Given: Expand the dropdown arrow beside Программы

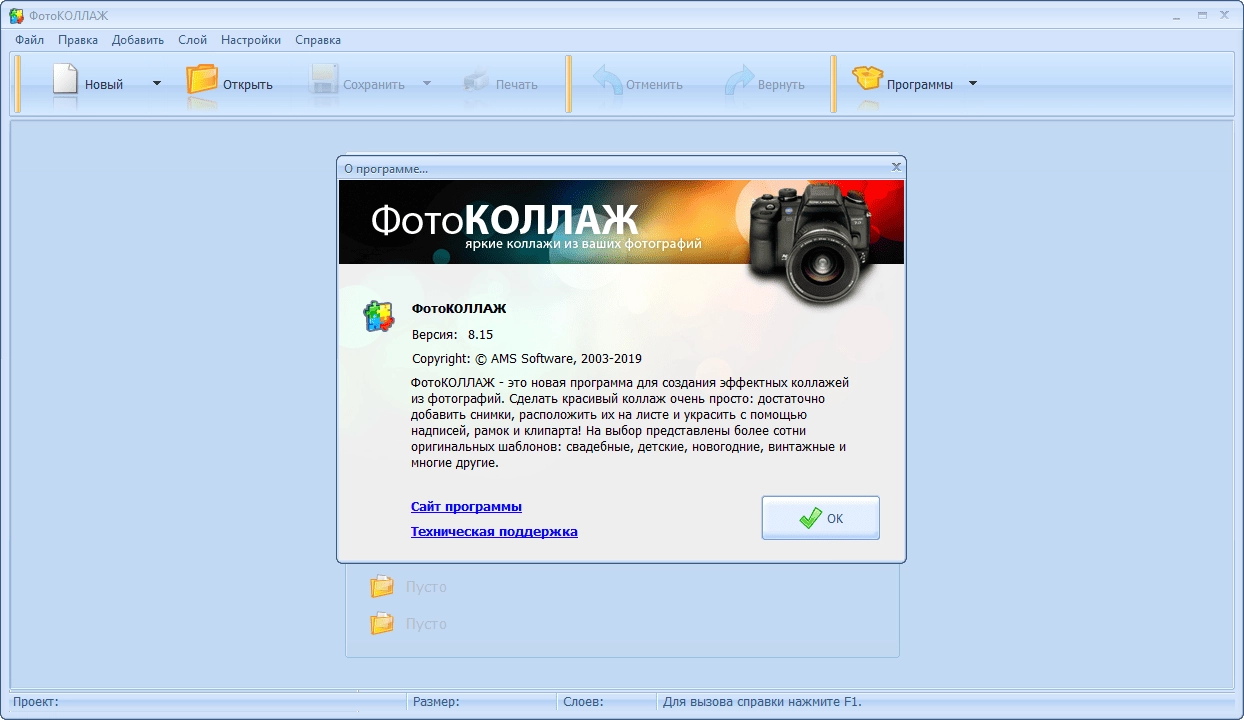Looking at the screenshot, I should 973,83.
